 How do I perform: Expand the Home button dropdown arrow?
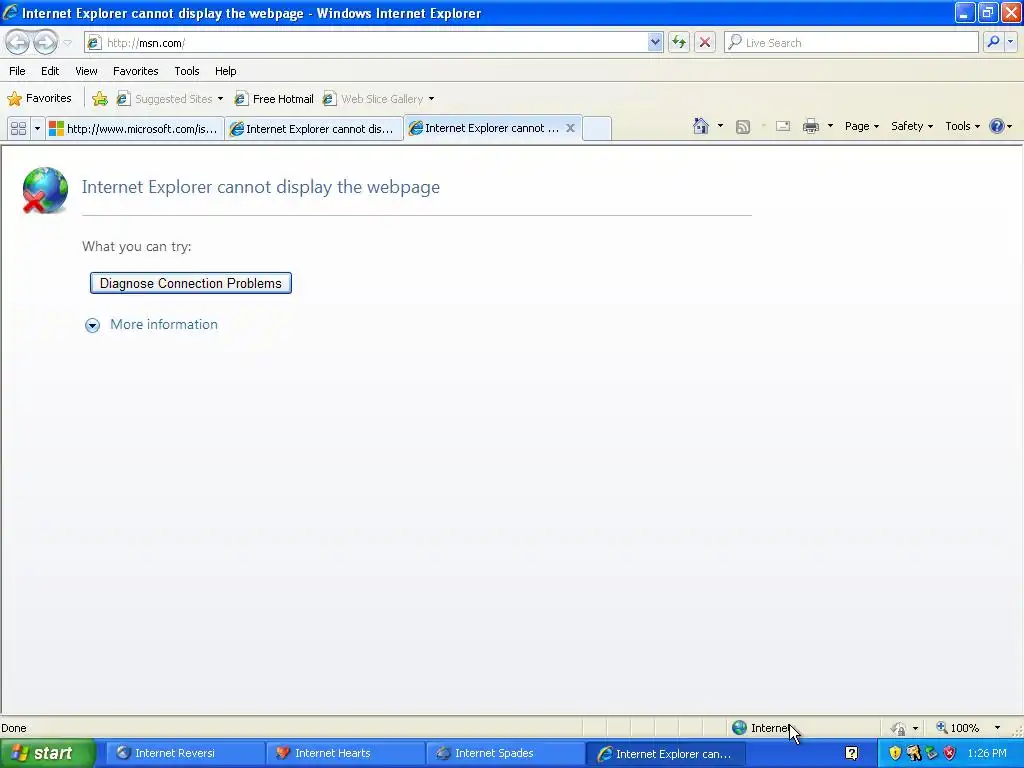[720, 126]
